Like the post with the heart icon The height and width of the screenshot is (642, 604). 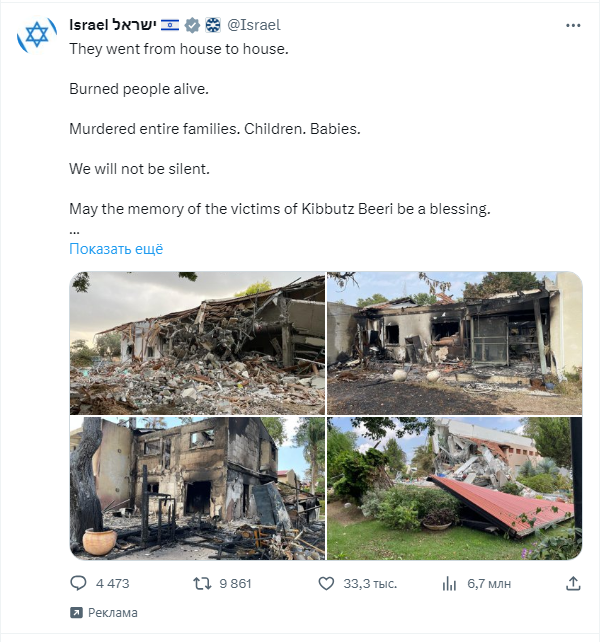tap(325, 582)
